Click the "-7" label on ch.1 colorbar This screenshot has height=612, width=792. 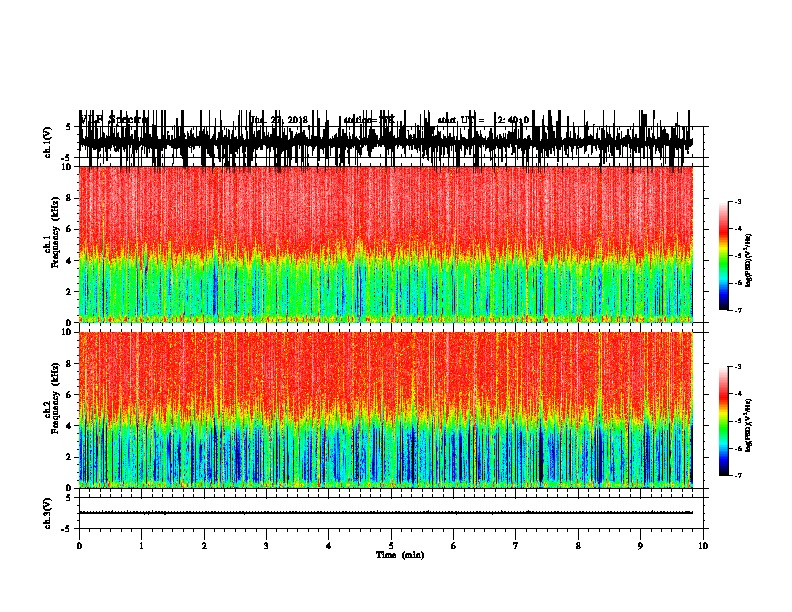[x=737, y=310]
